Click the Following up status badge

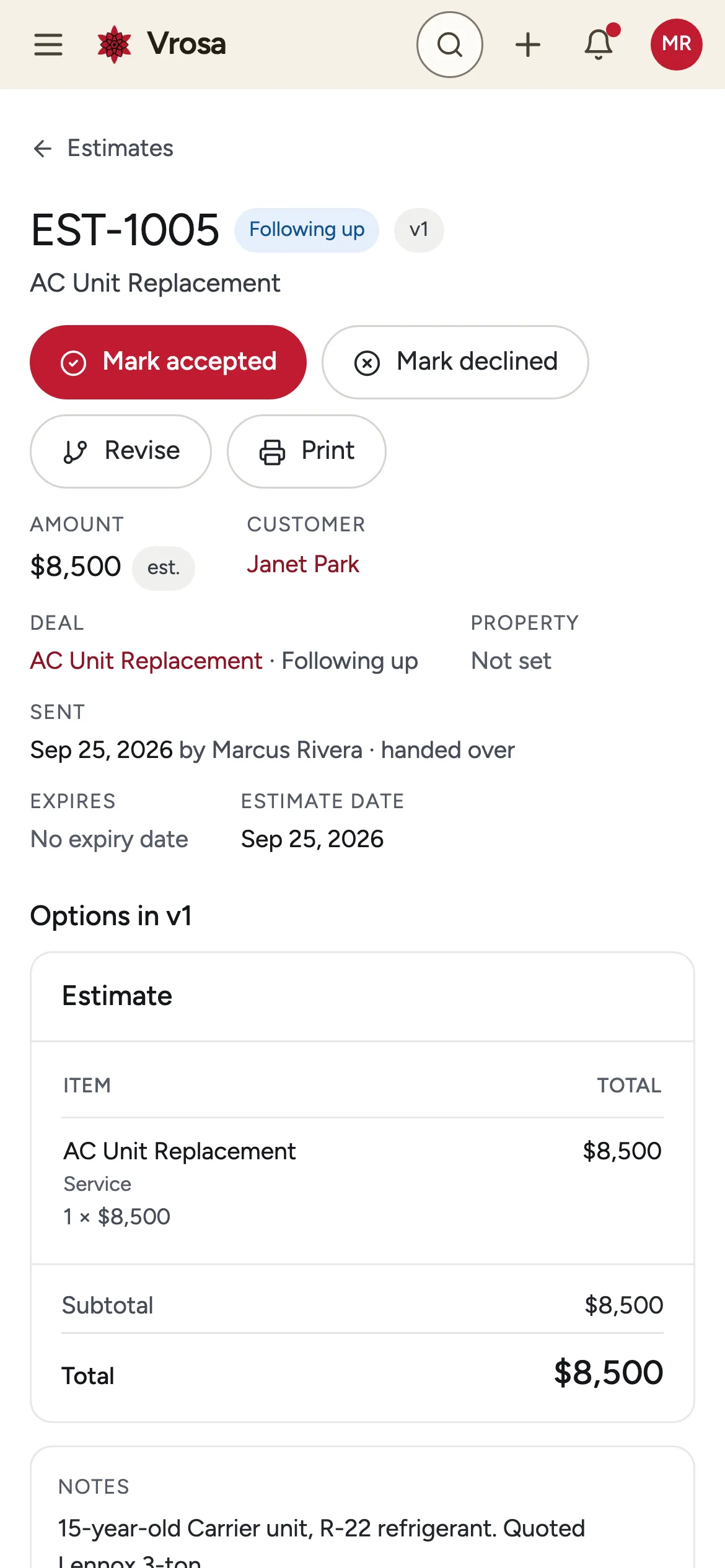(307, 230)
